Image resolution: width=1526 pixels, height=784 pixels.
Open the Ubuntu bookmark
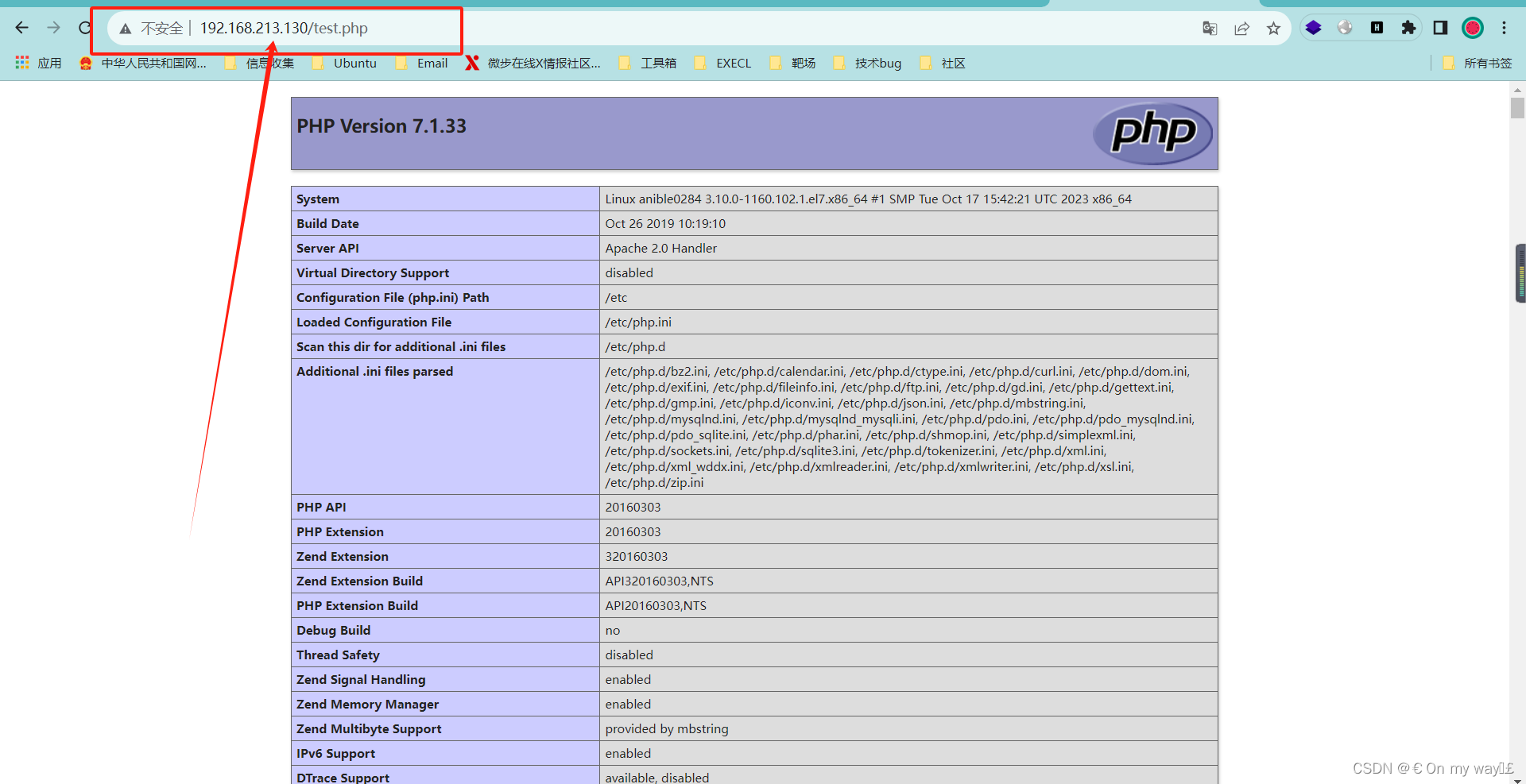coord(354,63)
